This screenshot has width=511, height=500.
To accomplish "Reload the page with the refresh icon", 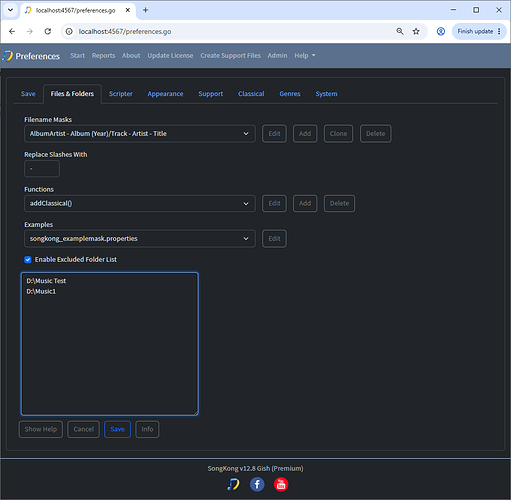I will [x=48, y=31].
